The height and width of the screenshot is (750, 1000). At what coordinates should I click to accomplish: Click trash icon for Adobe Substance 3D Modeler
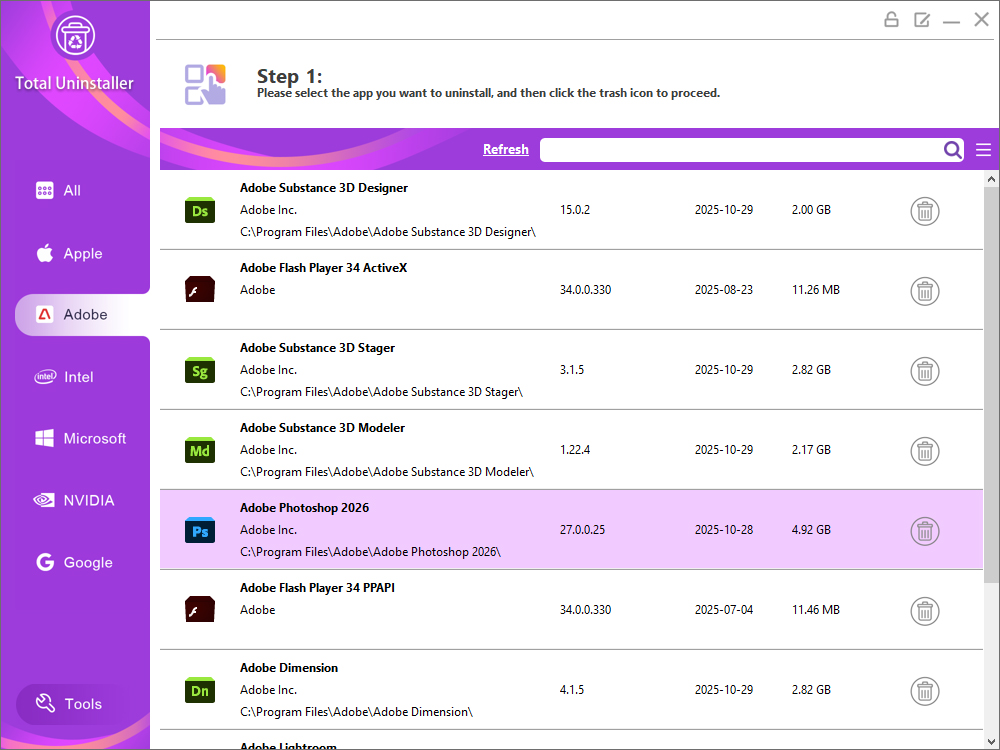pyautogui.click(x=925, y=452)
